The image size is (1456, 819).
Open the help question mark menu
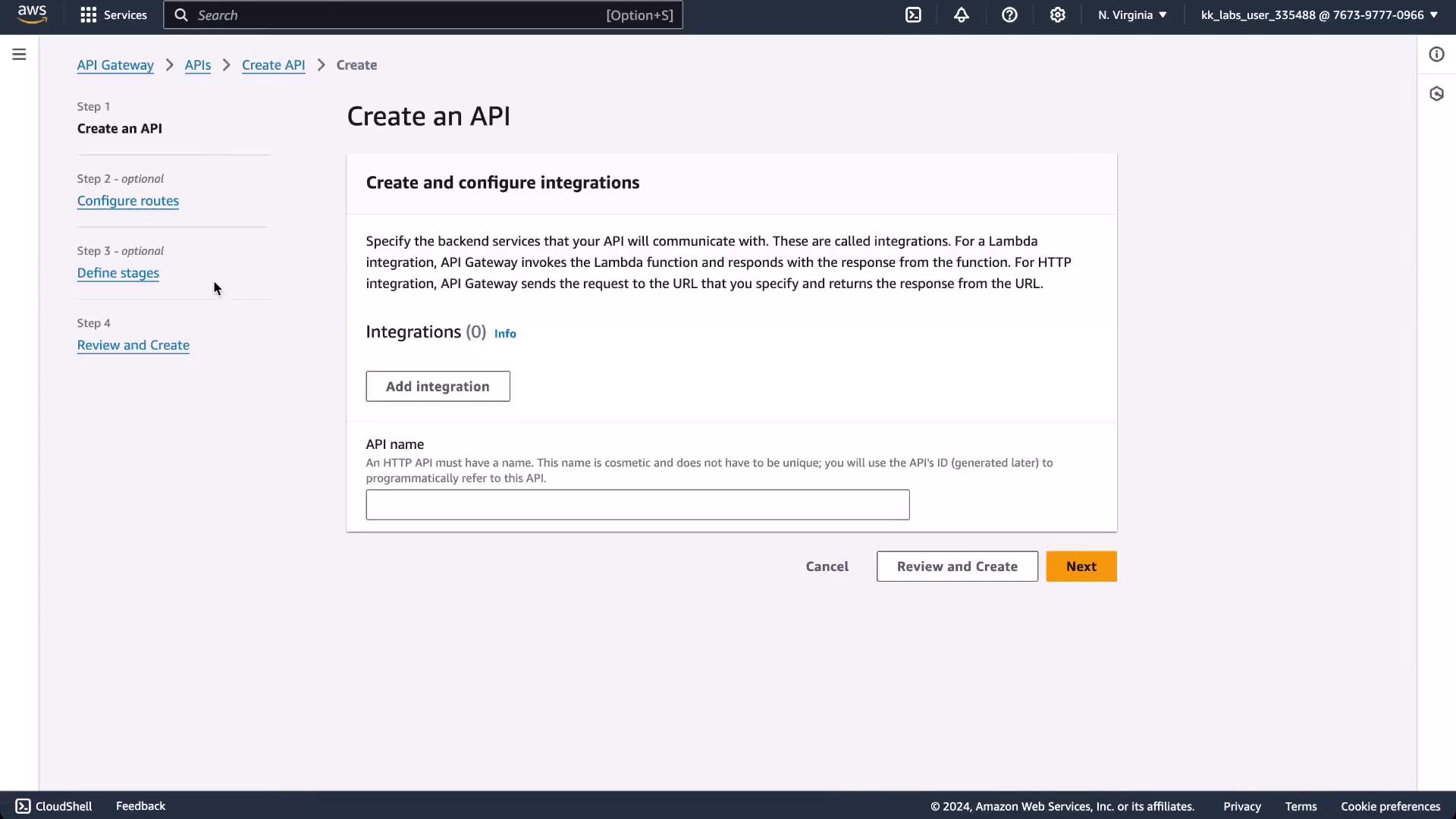pos(1009,15)
